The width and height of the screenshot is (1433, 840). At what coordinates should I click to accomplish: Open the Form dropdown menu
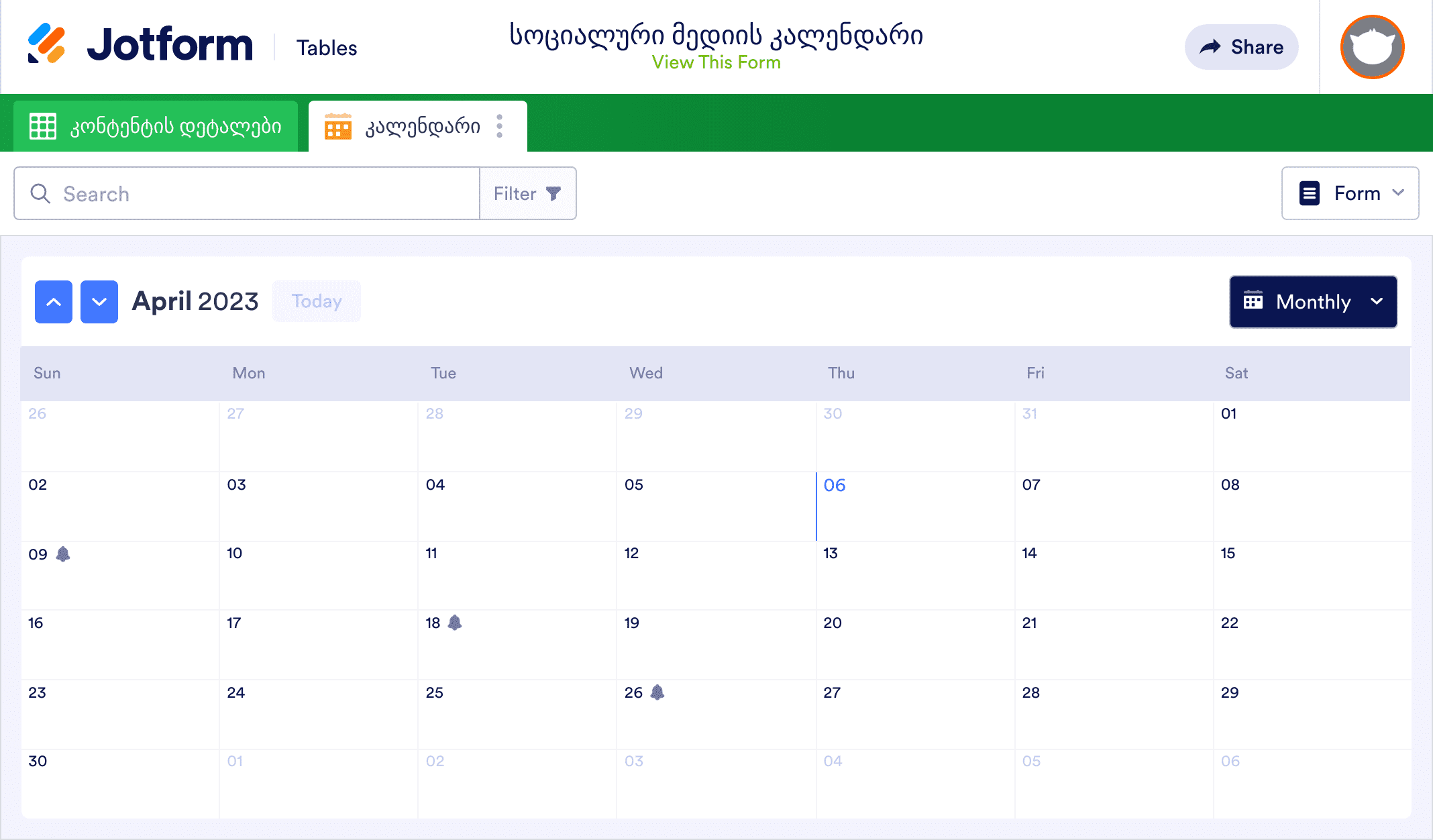1350,193
